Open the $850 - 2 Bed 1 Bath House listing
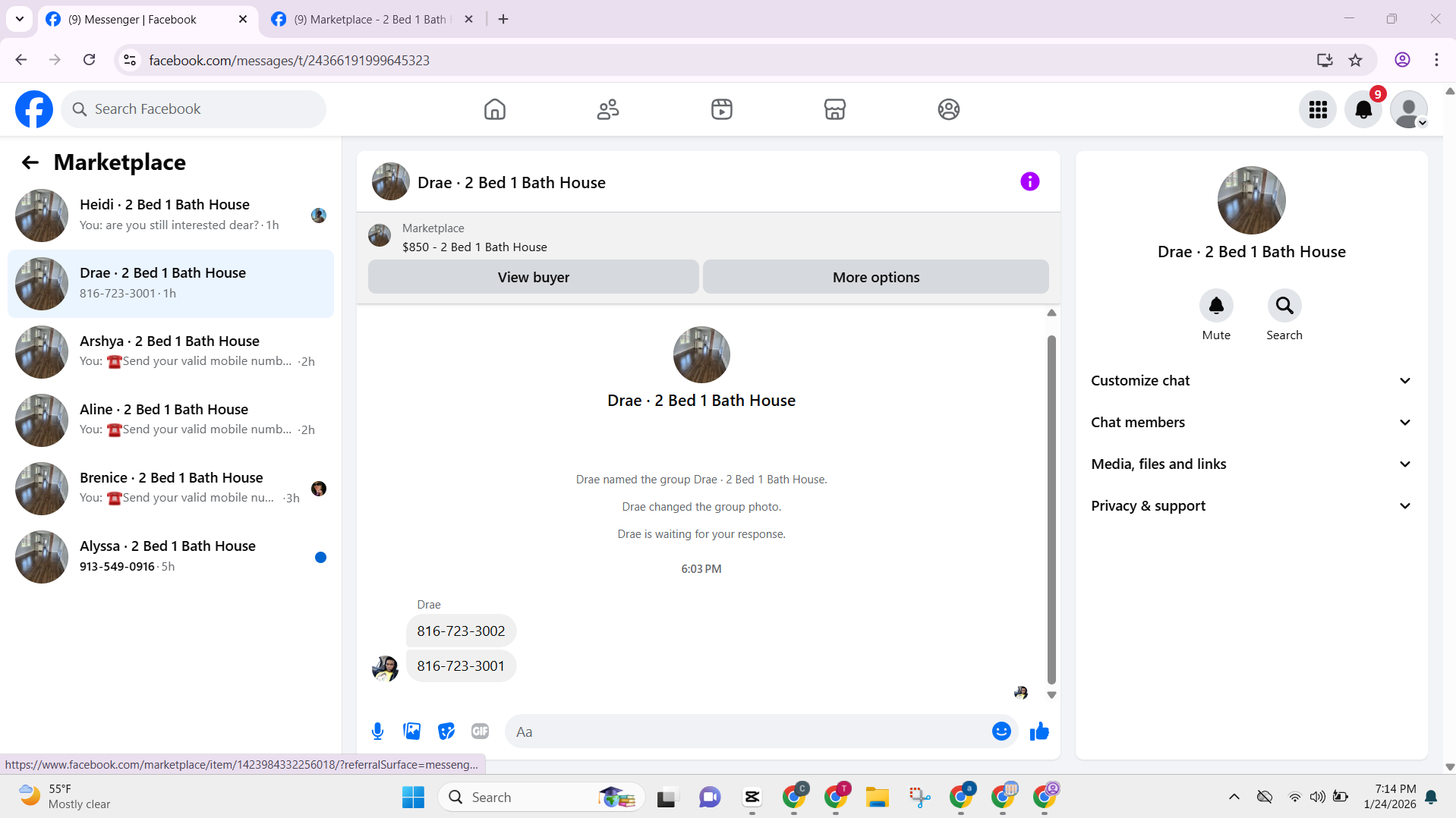 point(474,247)
